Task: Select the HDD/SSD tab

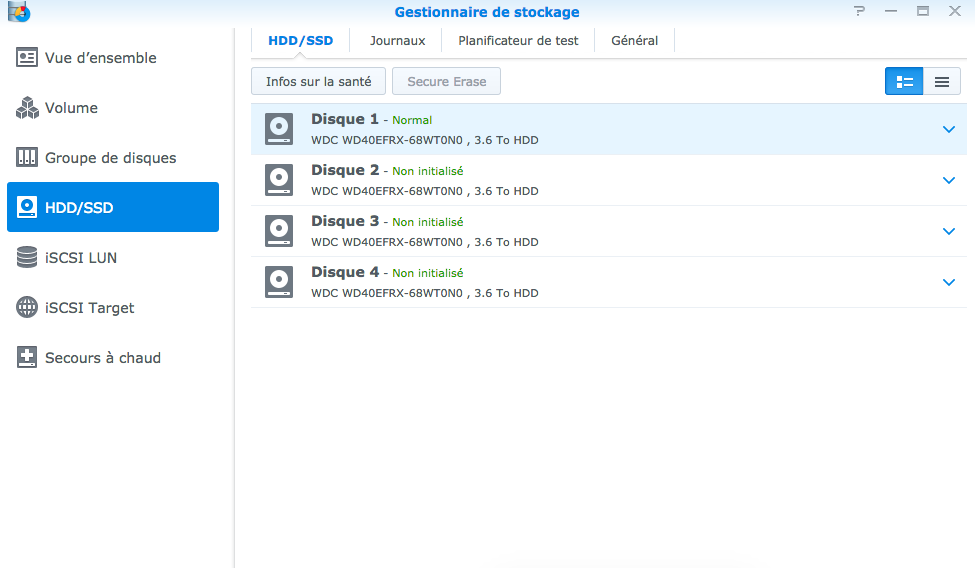Action: coord(300,40)
